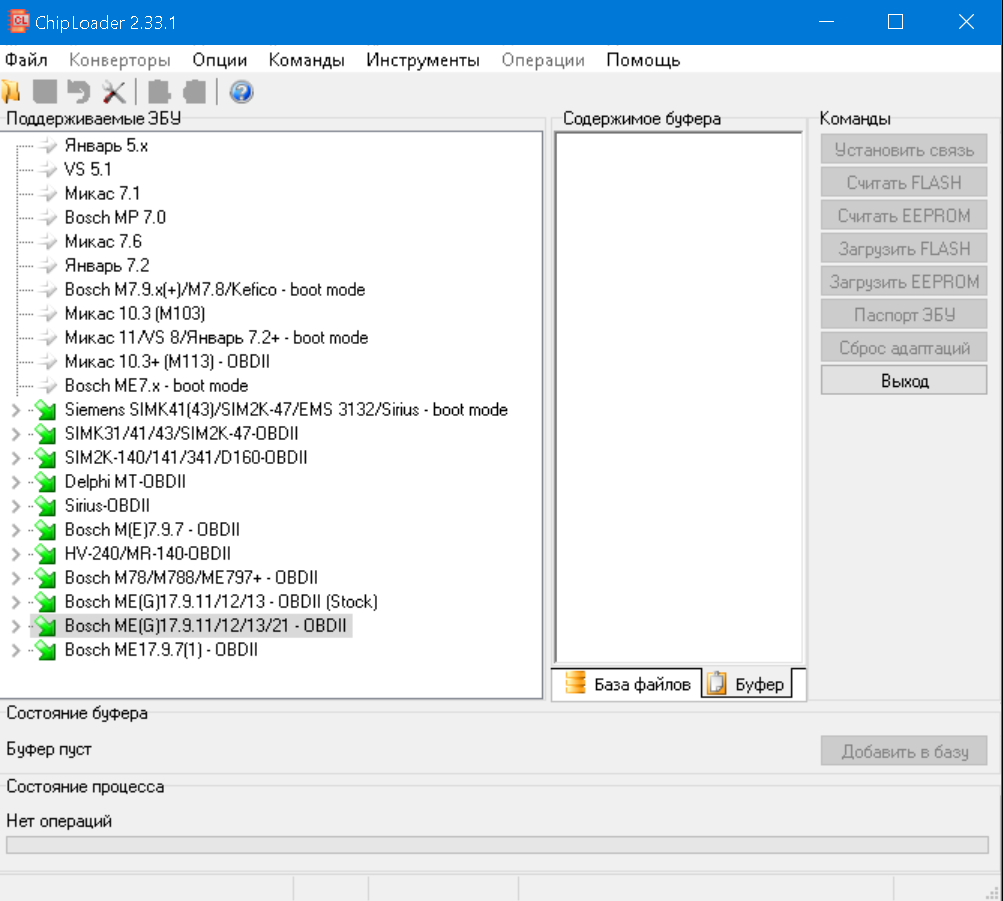
Task: Click the Сброс адаптаций button
Action: coord(904,349)
